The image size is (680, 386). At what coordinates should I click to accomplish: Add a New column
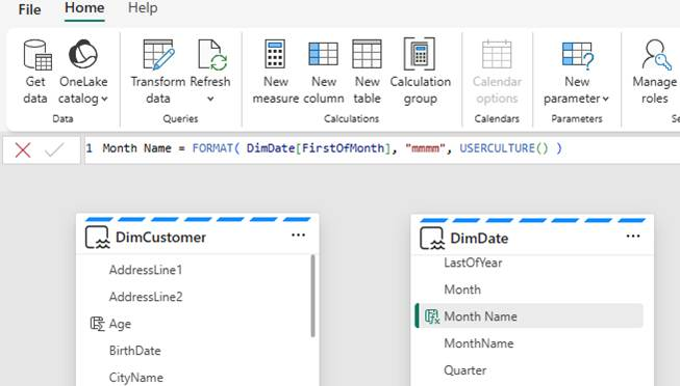point(324,72)
